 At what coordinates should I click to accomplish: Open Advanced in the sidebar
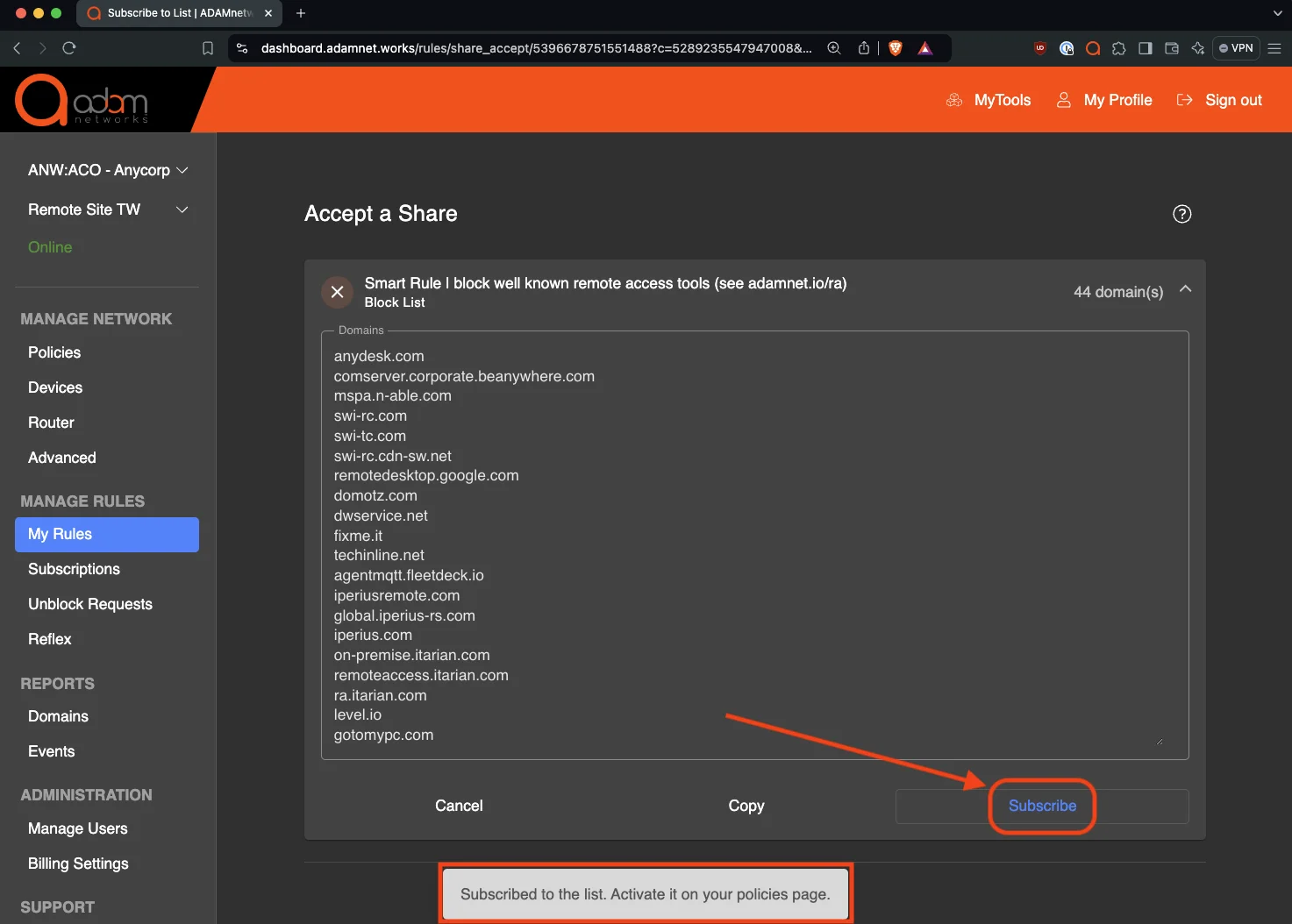pos(62,458)
